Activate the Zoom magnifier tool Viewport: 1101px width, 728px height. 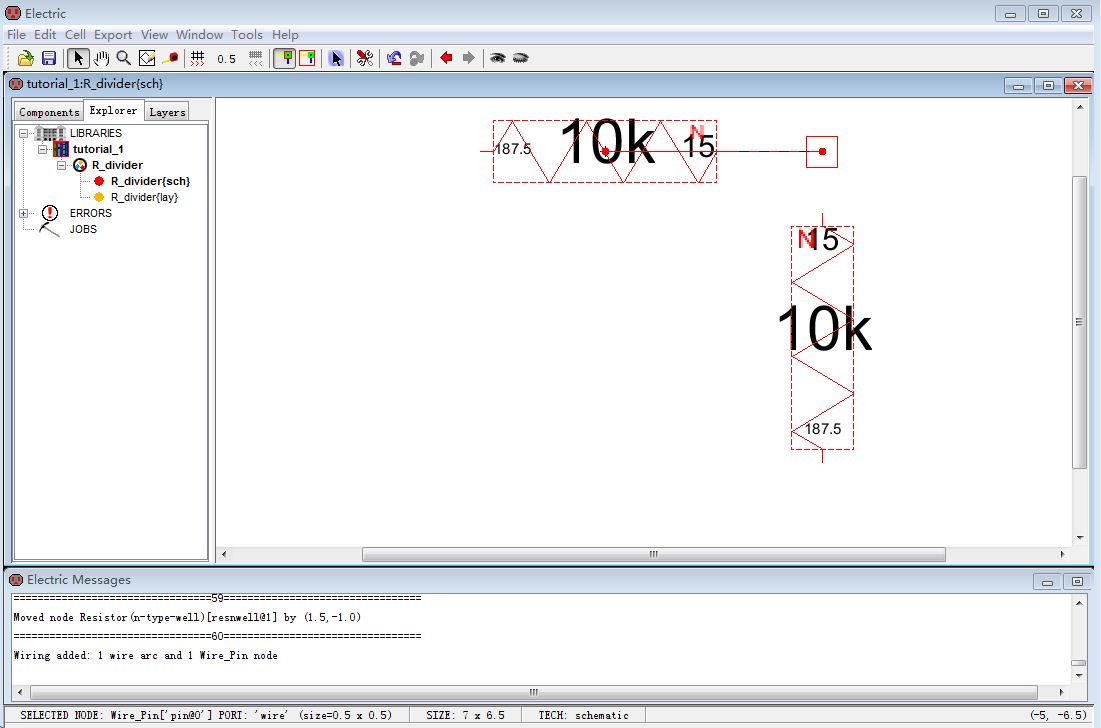123,58
